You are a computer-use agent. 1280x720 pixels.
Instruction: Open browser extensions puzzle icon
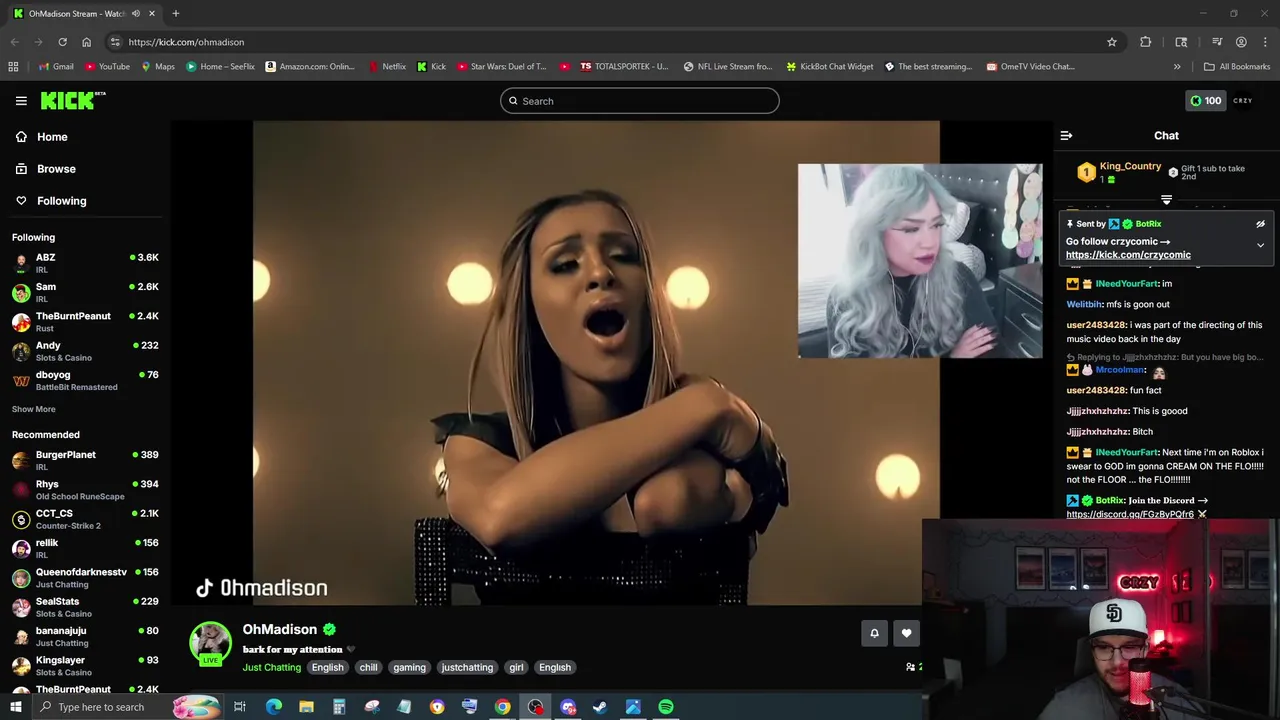coord(1146,42)
